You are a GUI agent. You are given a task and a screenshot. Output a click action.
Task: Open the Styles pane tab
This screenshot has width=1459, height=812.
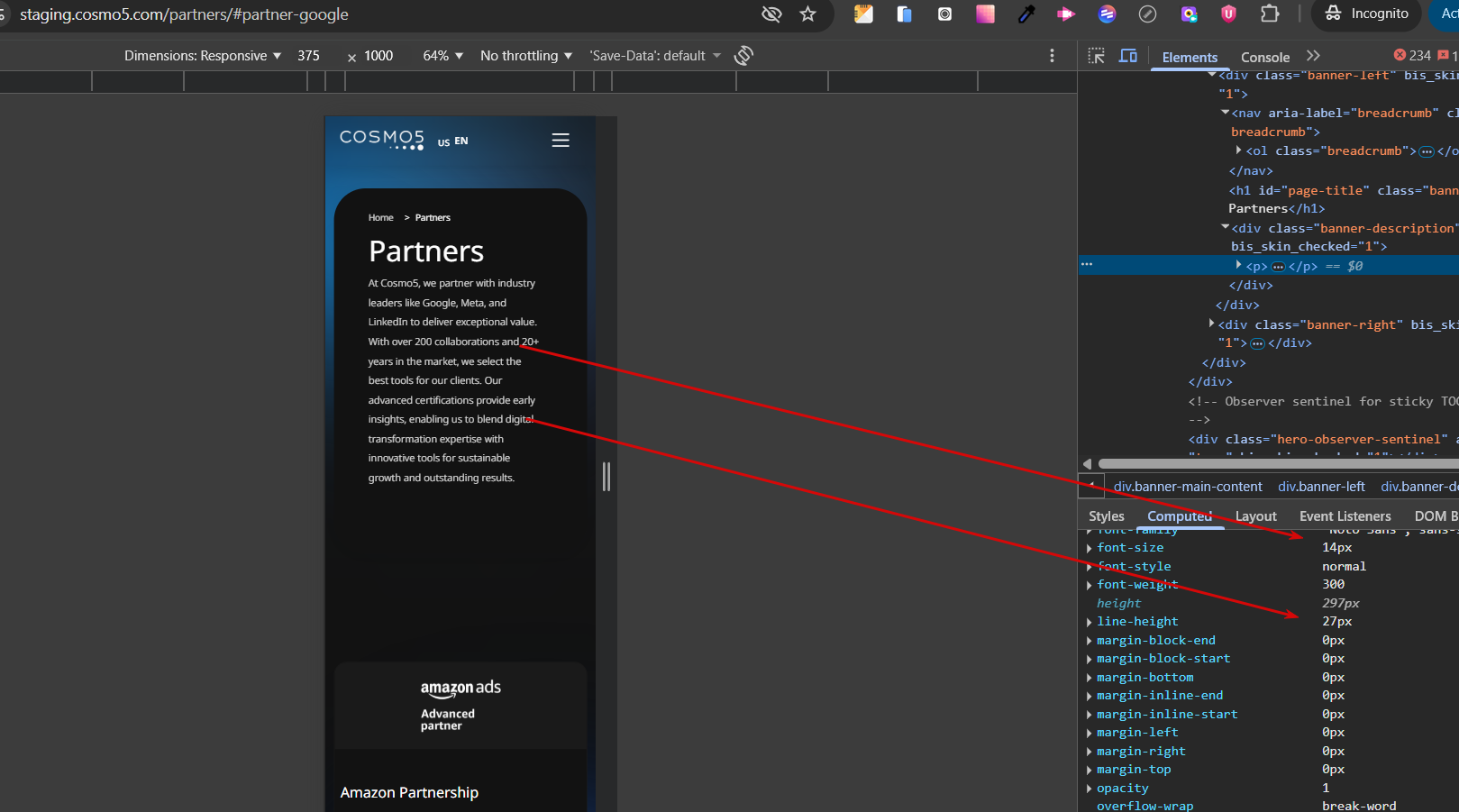tap(1107, 516)
